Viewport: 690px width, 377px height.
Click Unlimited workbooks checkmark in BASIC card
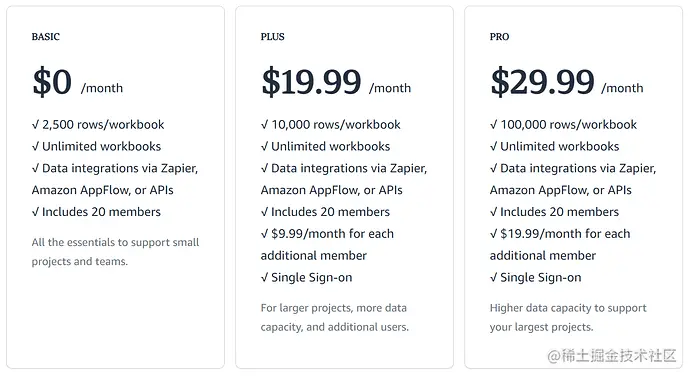pos(35,146)
